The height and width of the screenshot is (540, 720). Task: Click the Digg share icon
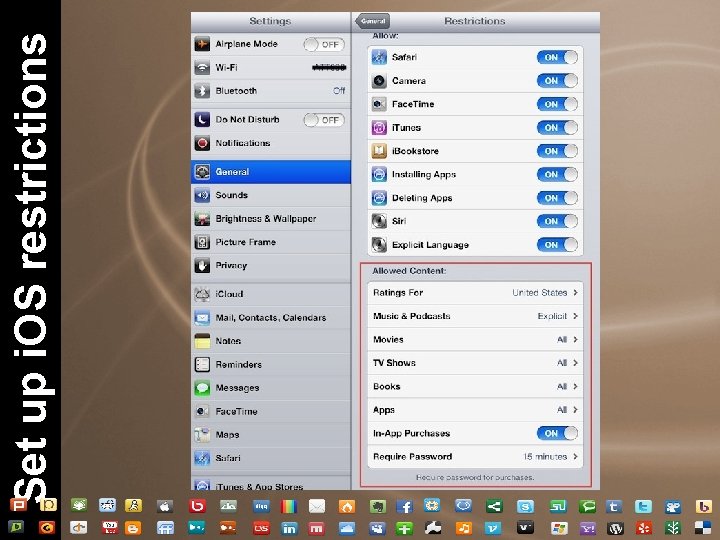click(x=262, y=506)
